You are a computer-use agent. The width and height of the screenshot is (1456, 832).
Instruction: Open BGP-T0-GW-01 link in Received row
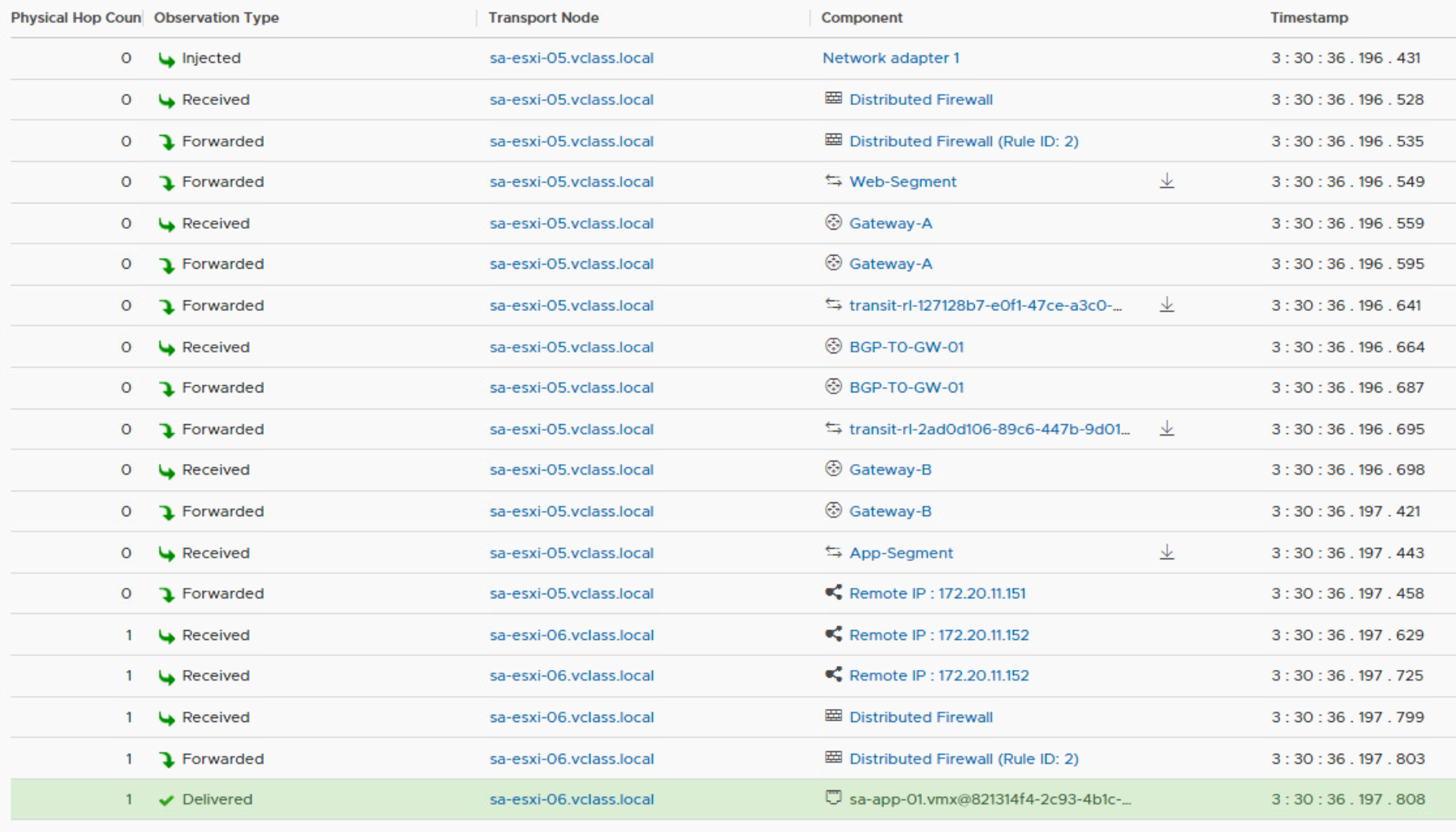pyautogui.click(x=906, y=347)
